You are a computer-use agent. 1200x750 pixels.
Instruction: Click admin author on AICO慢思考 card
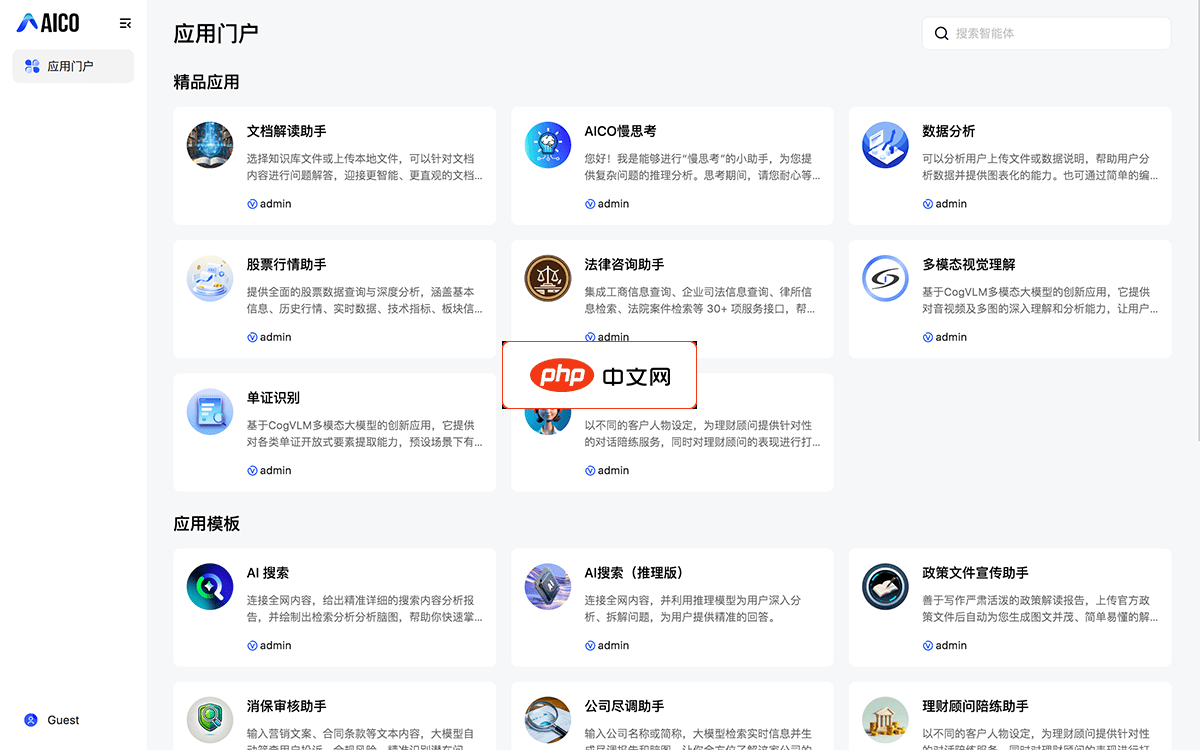[x=607, y=204]
